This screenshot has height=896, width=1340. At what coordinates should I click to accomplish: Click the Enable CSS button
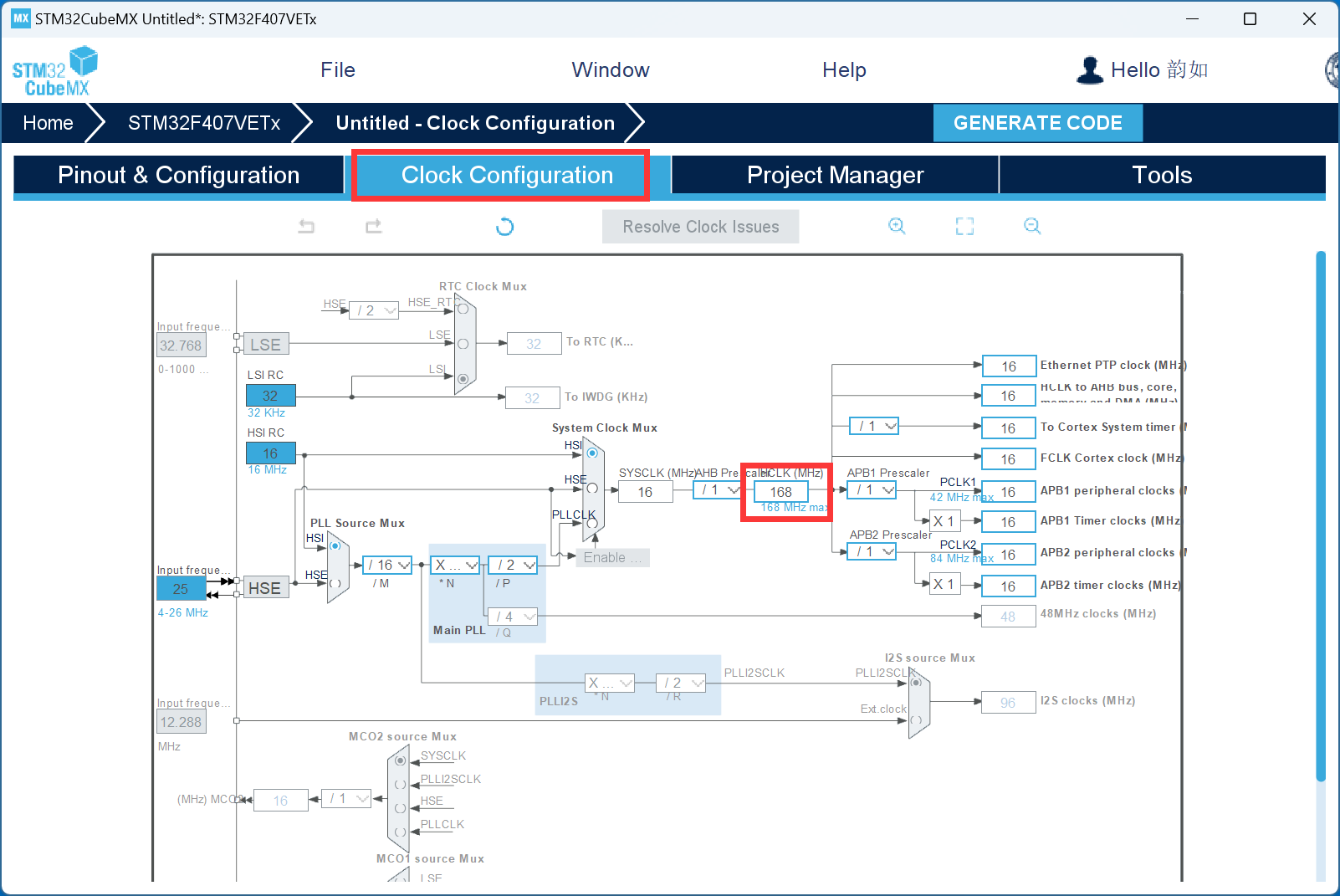(613, 557)
